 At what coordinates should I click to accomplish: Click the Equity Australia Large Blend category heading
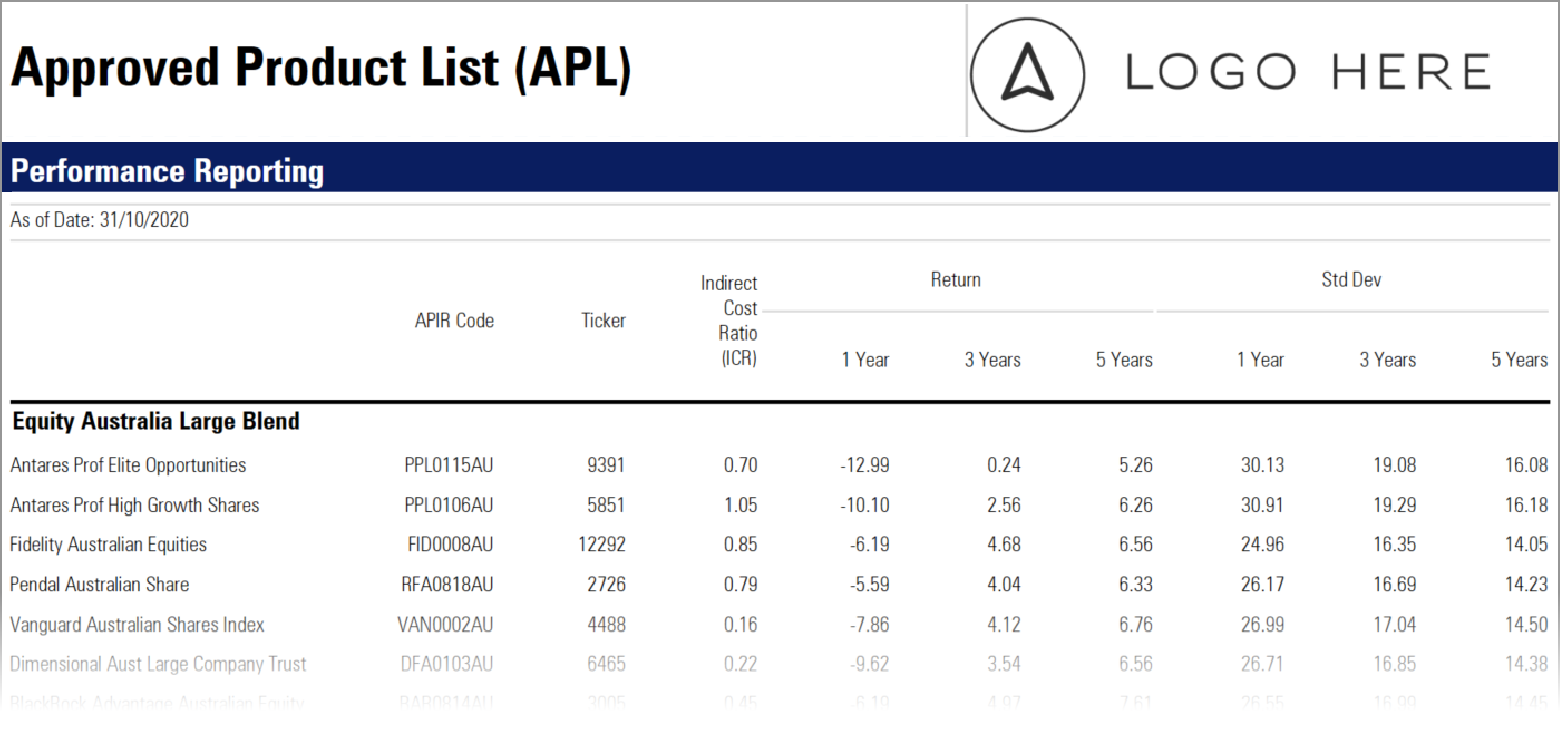coord(156,422)
